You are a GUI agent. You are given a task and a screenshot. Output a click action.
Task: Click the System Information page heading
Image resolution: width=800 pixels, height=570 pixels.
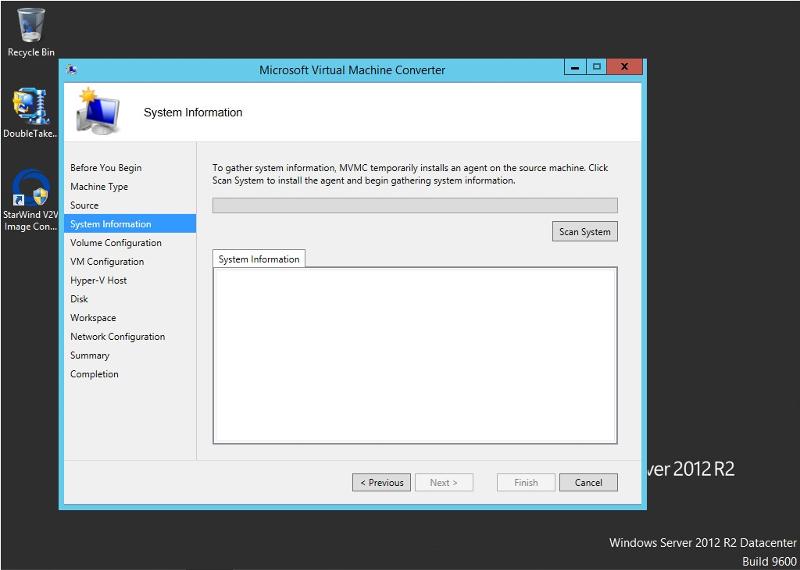(x=193, y=112)
